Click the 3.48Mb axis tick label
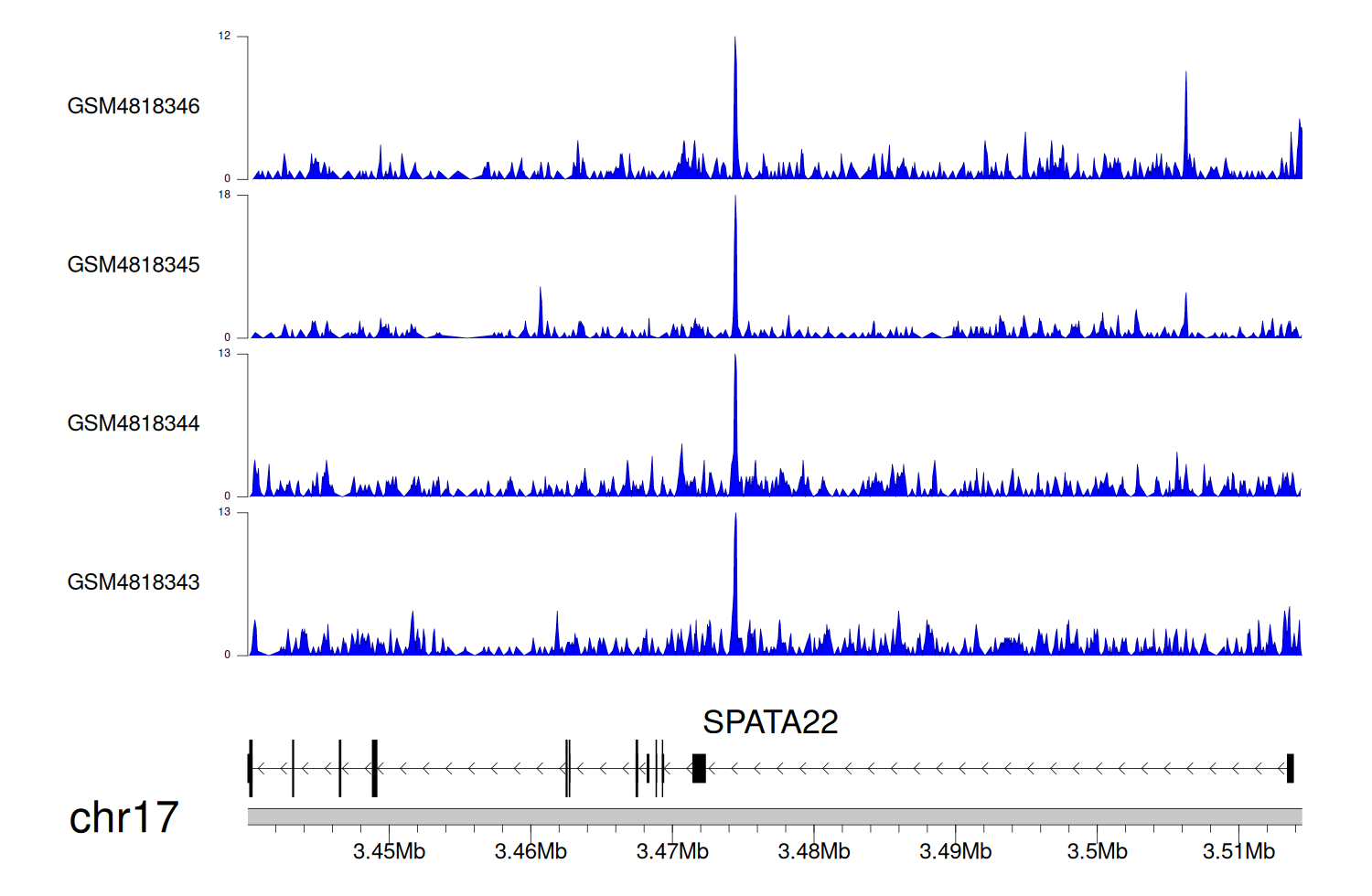The image size is (1372, 896). click(813, 852)
